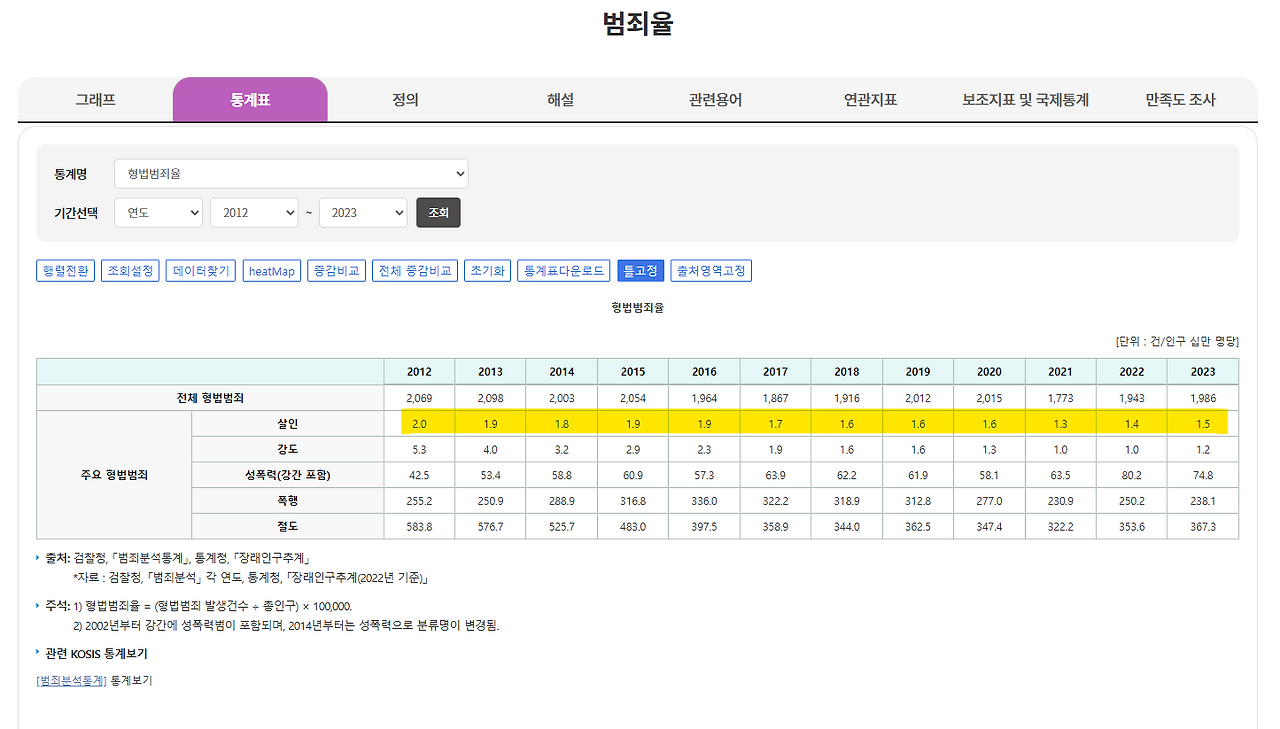Image resolution: width=1280 pixels, height=729 pixels.
Task: Click 전체 증감비교 for full comparison
Action: 414,270
